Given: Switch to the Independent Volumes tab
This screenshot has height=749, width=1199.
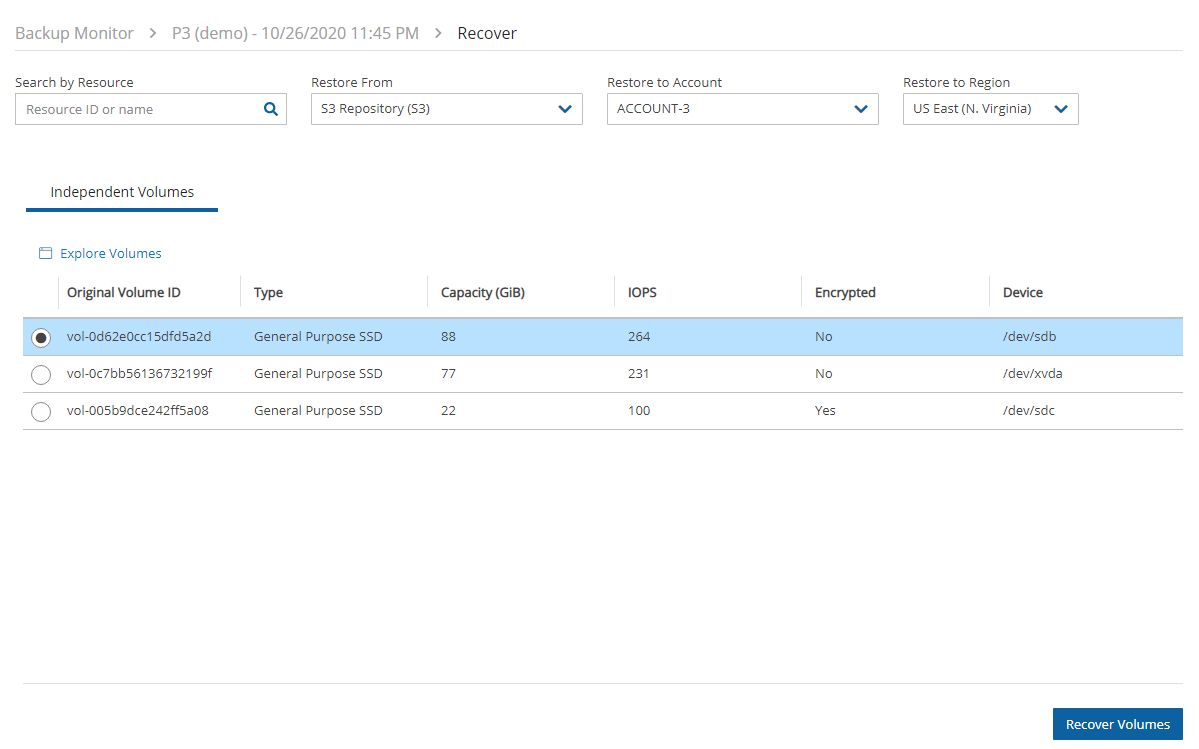Looking at the screenshot, I should tap(122, 192).
